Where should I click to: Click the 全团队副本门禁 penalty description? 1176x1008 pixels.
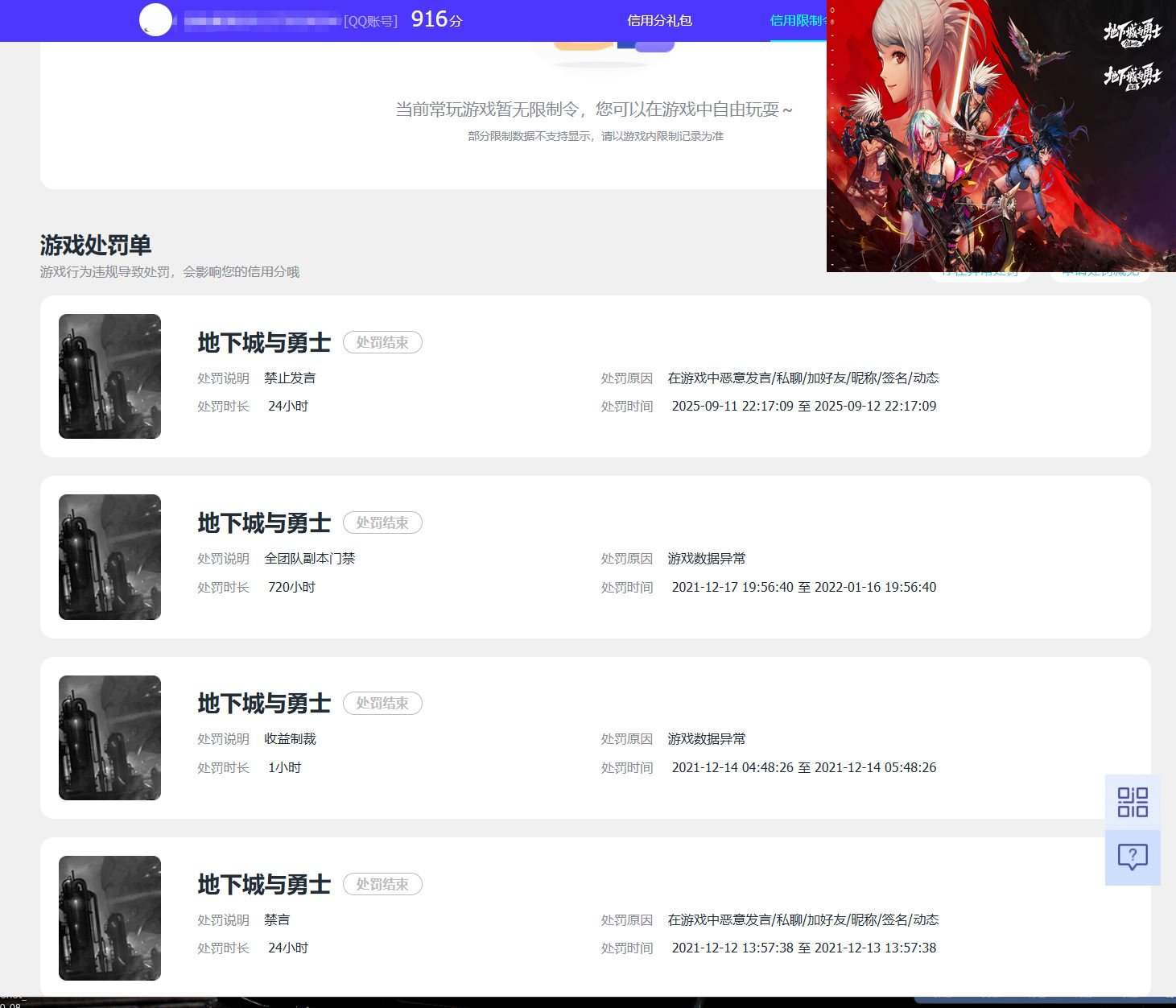click(x=310, y=558)
